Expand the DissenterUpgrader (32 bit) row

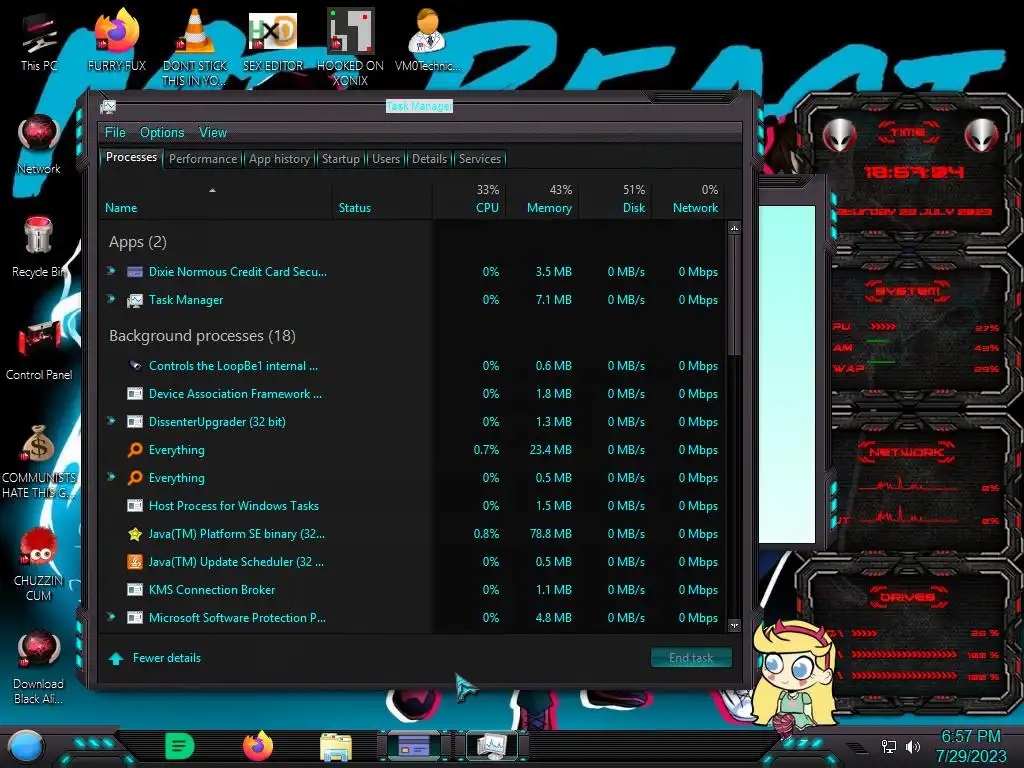(x=112, y=421)
